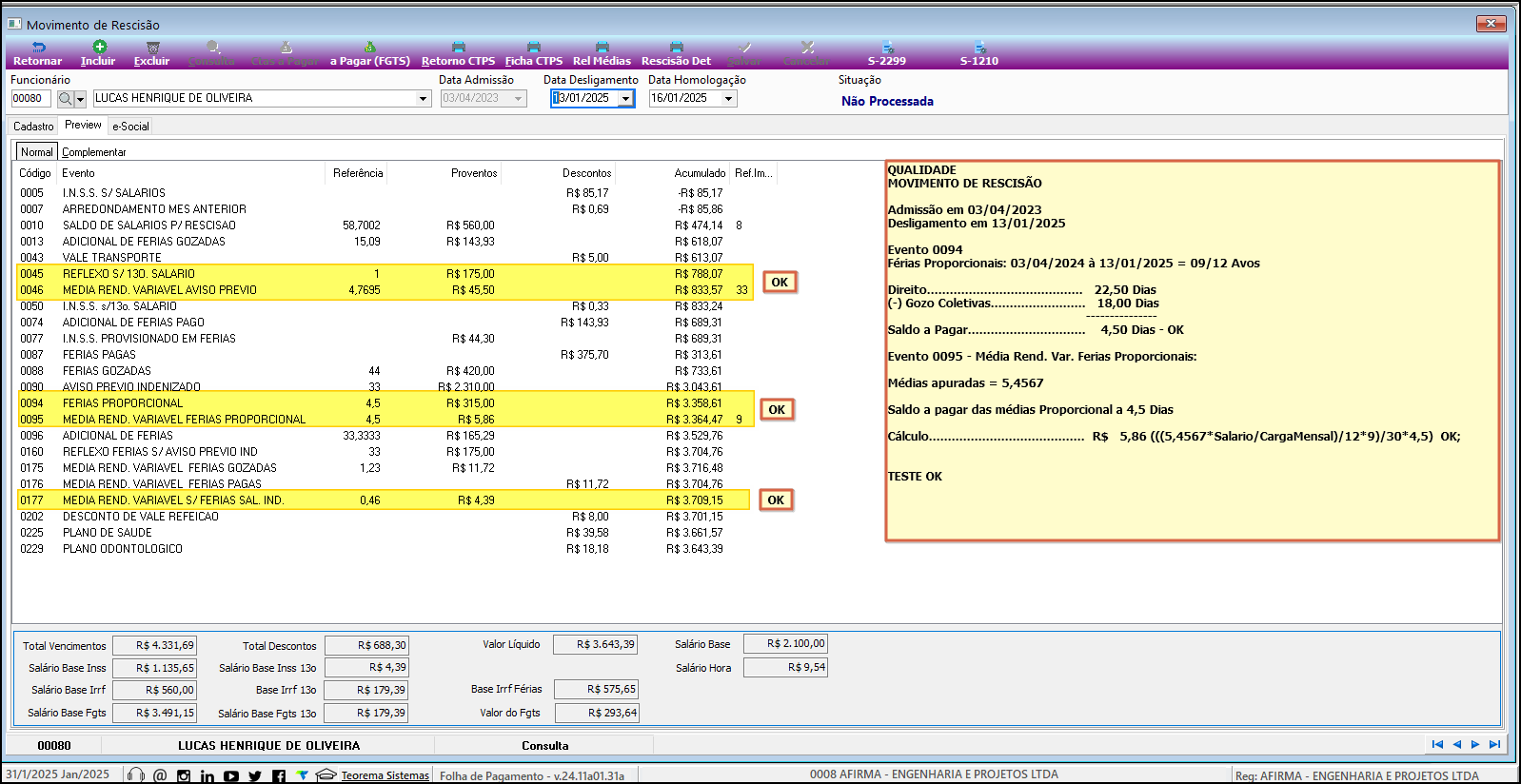
Task: Click the employee search magnifier icon
Action: 65,98
